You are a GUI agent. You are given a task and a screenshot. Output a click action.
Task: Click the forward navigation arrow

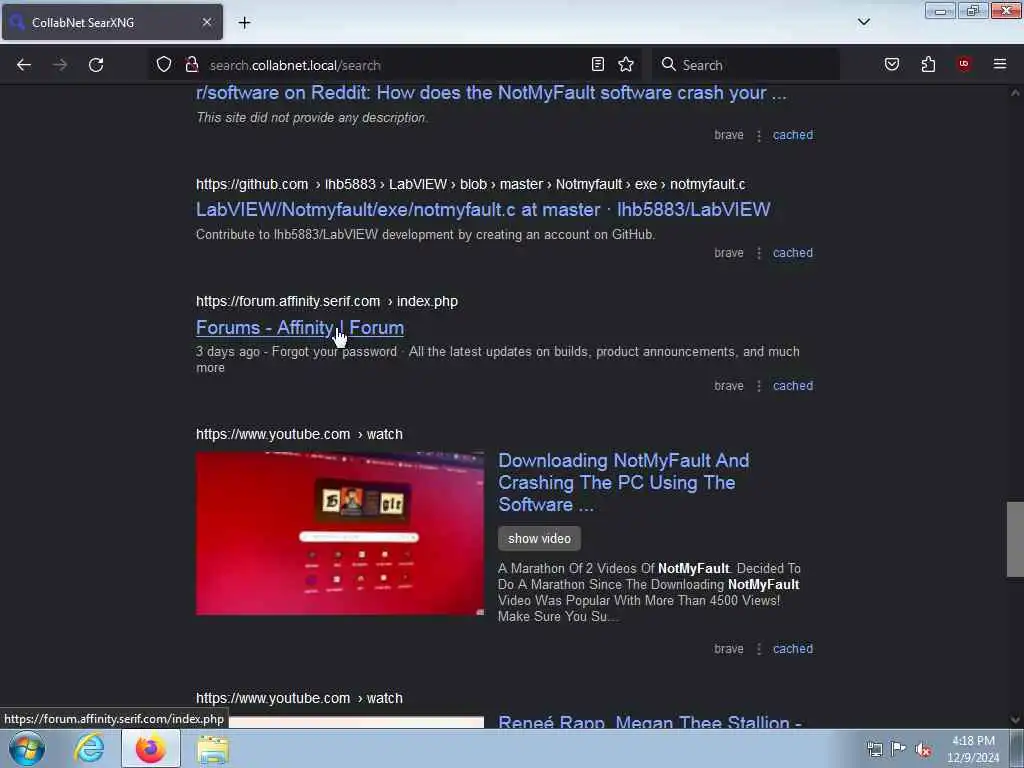(59, 65)
